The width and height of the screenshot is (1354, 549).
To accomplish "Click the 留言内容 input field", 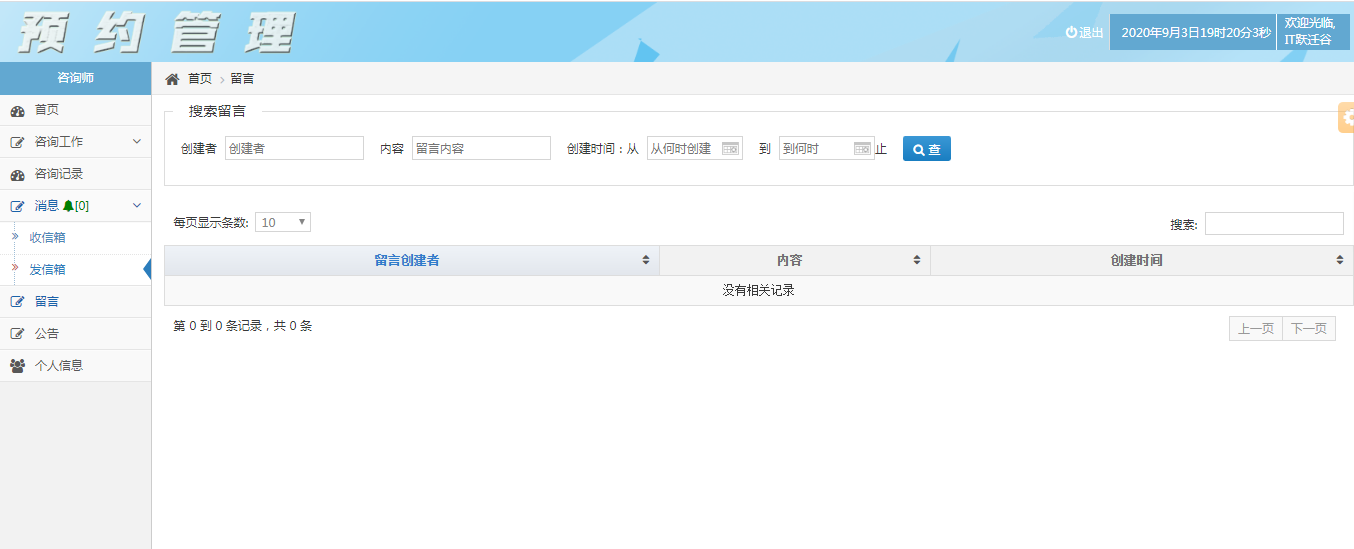I will click(x=481, y=148).
